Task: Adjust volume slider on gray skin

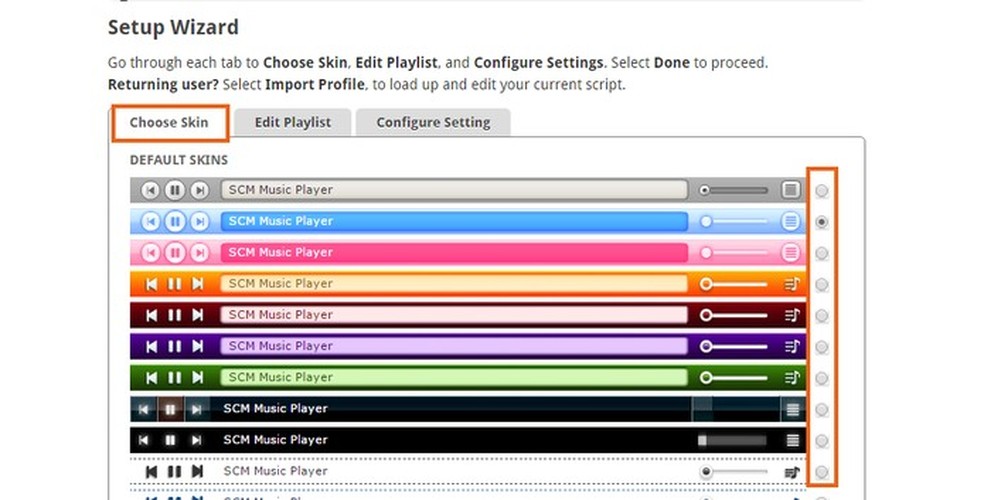Action: tap(734, 190)
